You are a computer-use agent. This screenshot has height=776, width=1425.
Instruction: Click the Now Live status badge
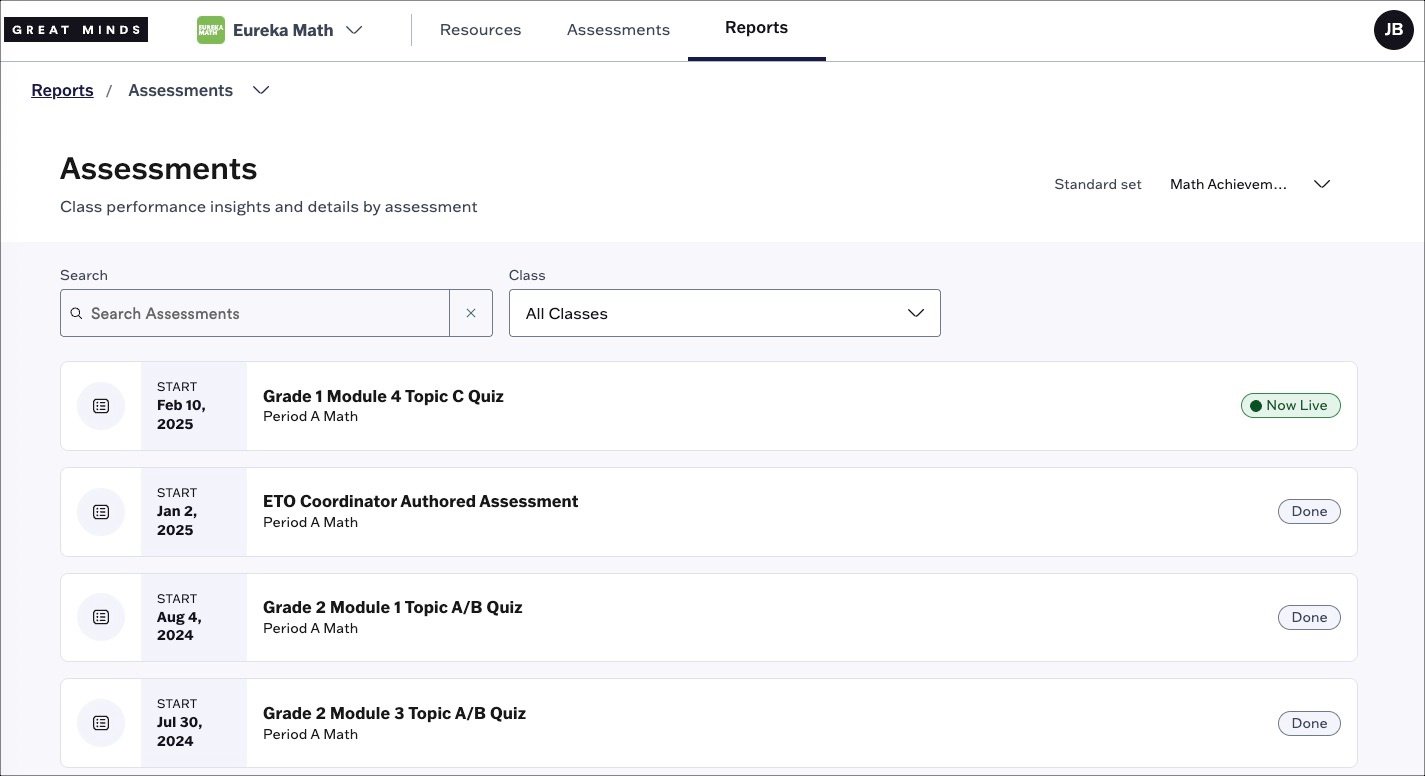(x=1290, y=405)
